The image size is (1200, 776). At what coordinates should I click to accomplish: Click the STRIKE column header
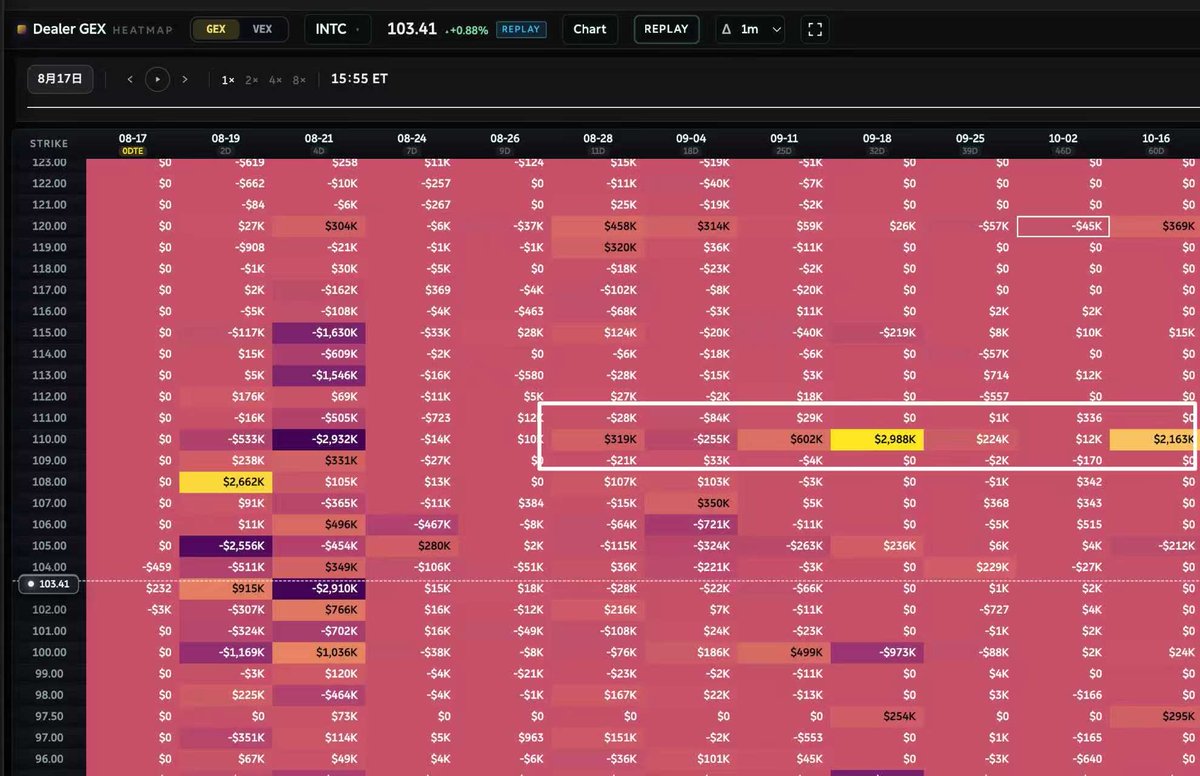click(x=48, y=143)
